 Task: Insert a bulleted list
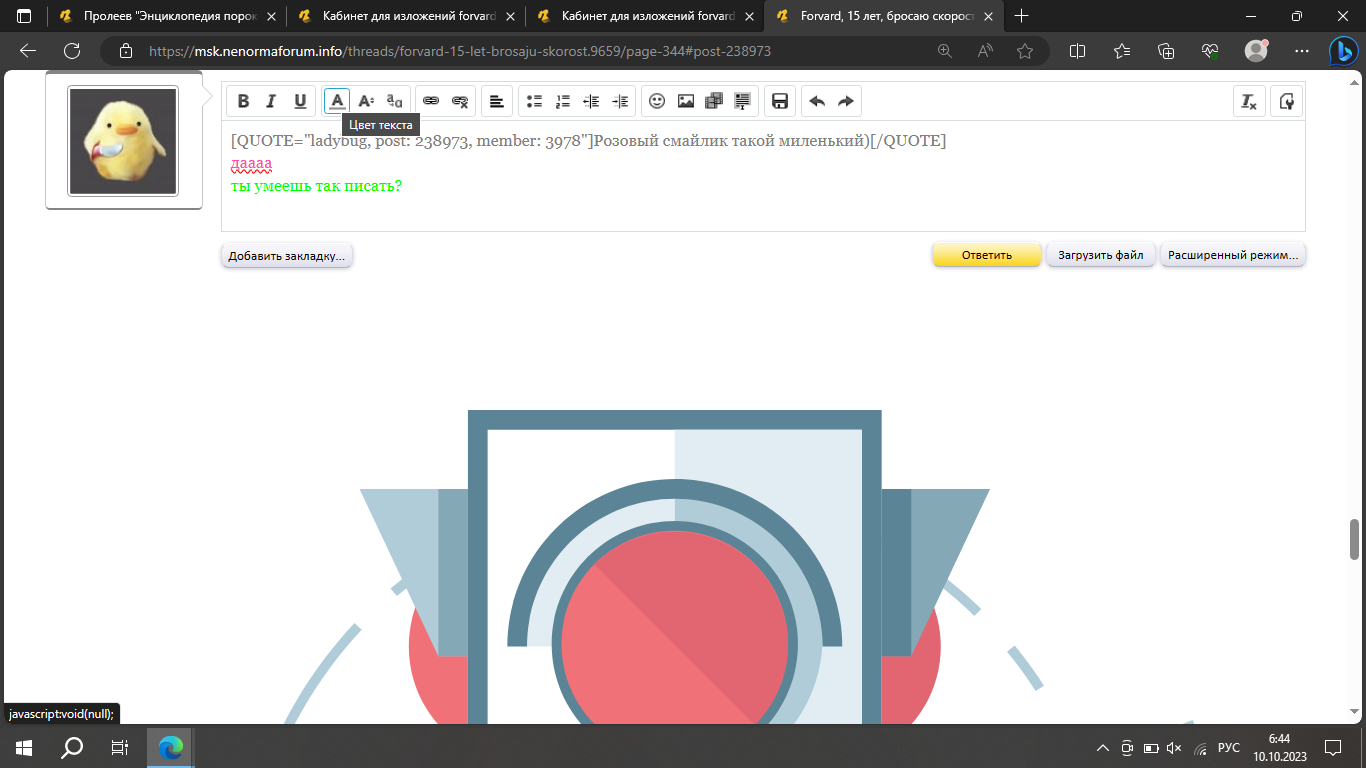point(534,101)
